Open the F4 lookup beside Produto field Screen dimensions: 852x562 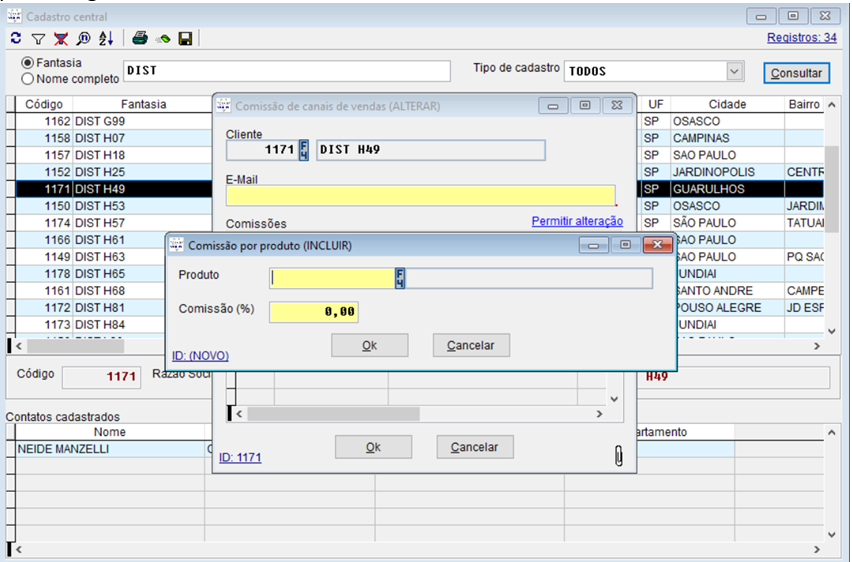[x=400, y=278]
